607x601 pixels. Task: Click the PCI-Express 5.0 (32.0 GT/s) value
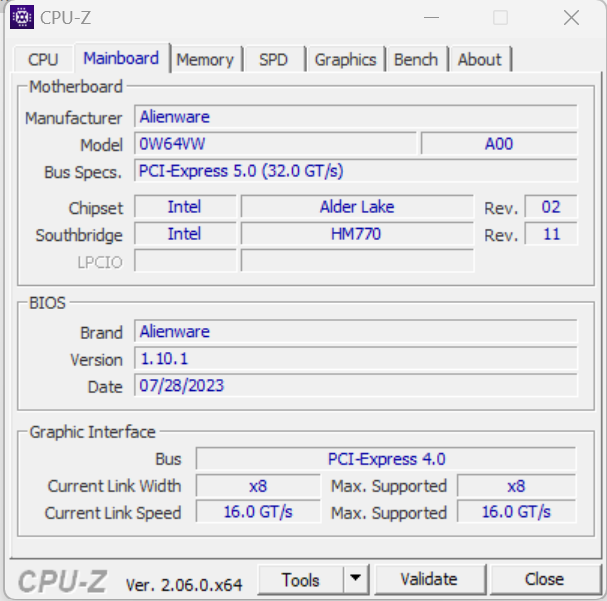point(355,171)
